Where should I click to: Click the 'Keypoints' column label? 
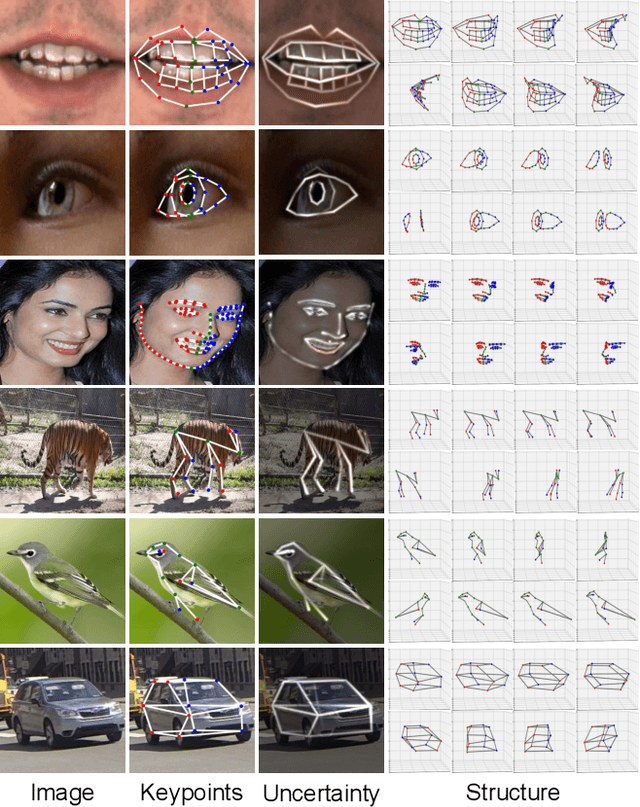[192, 794]
